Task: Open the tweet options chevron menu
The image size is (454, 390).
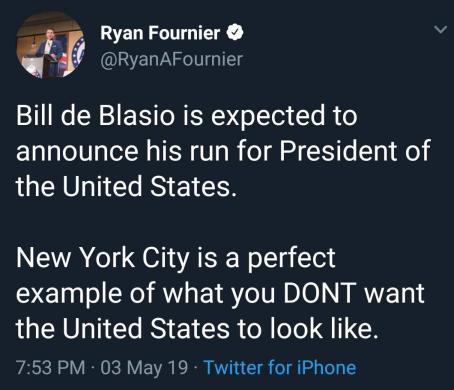Action: point(440,30)
